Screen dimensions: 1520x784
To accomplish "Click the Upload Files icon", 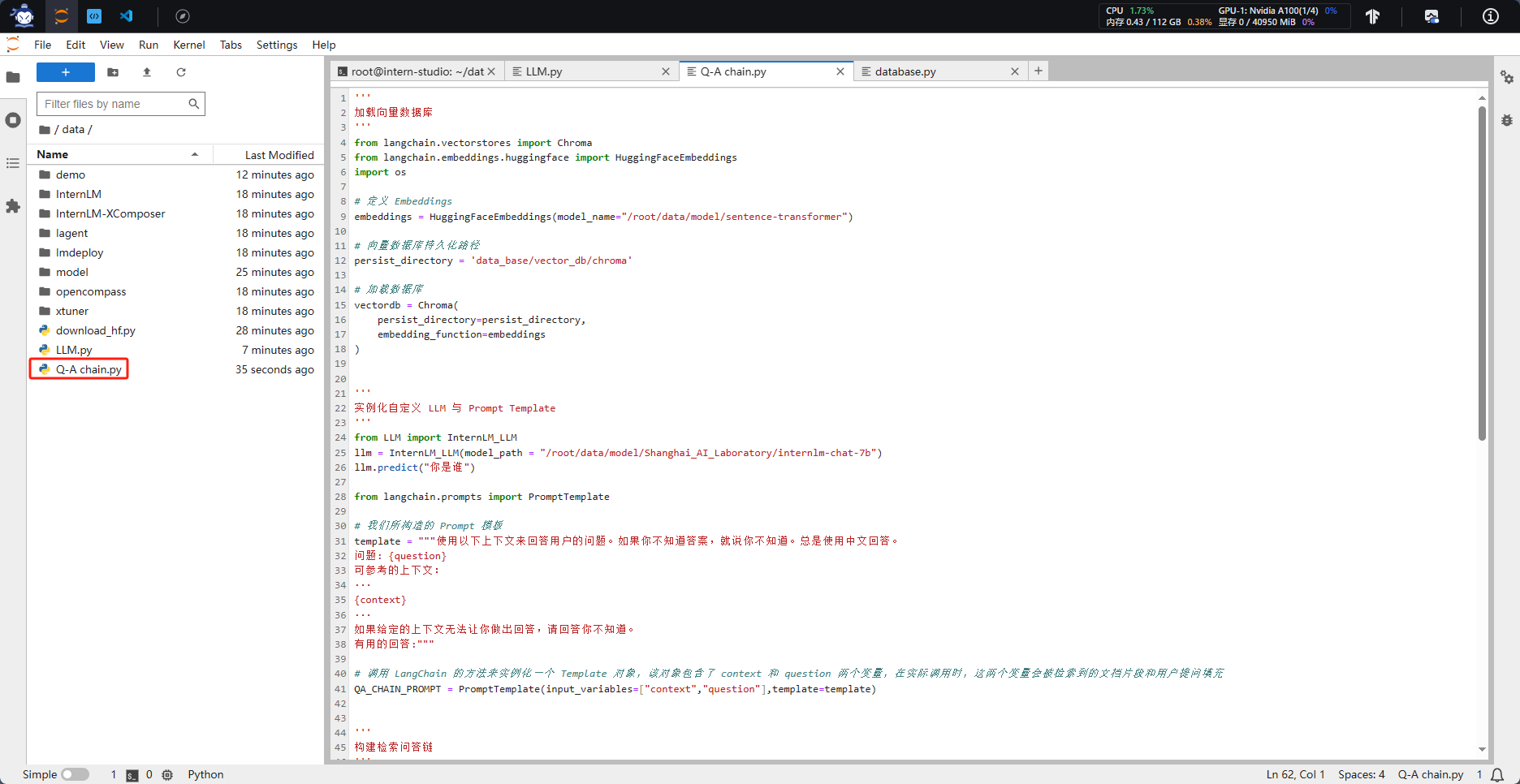I will 147,72.
